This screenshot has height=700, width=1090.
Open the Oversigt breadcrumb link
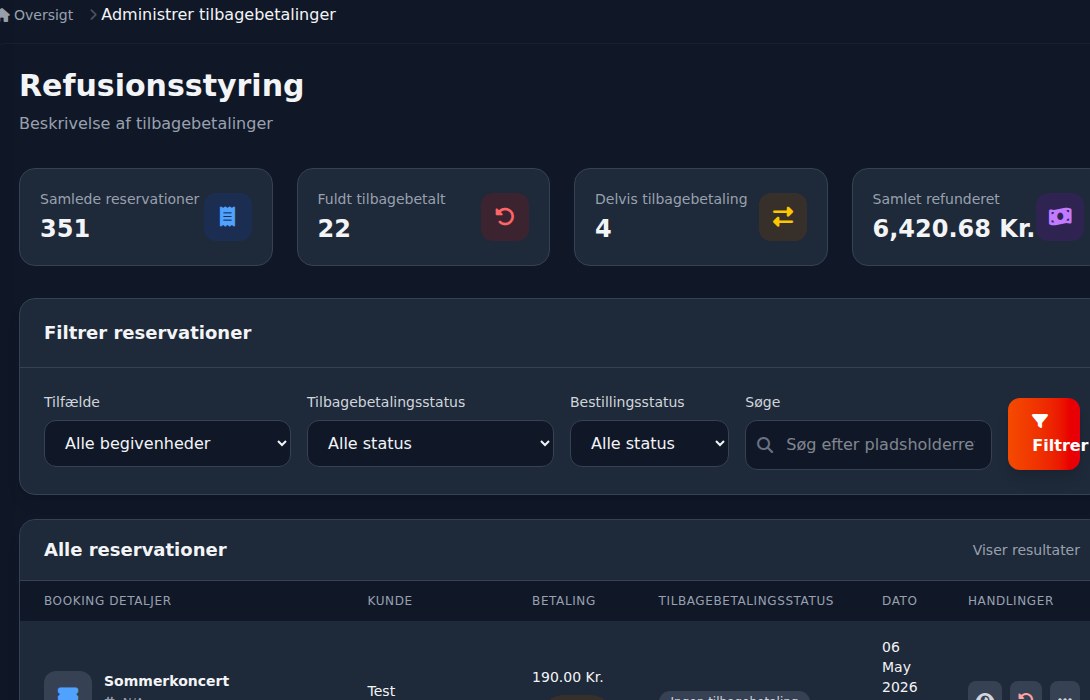tap(43, 15)
